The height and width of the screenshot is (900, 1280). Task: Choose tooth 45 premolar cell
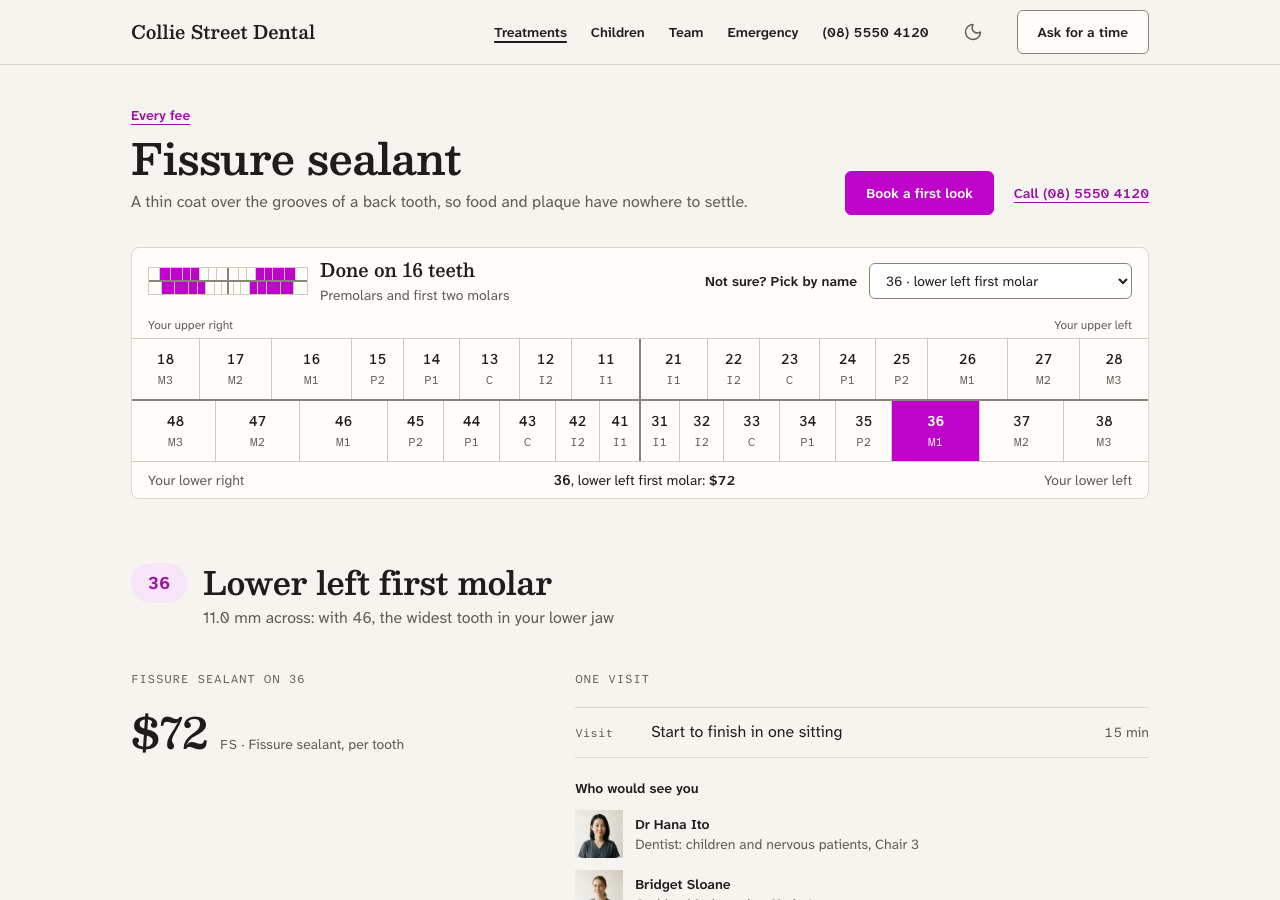(x=416, y=431)
